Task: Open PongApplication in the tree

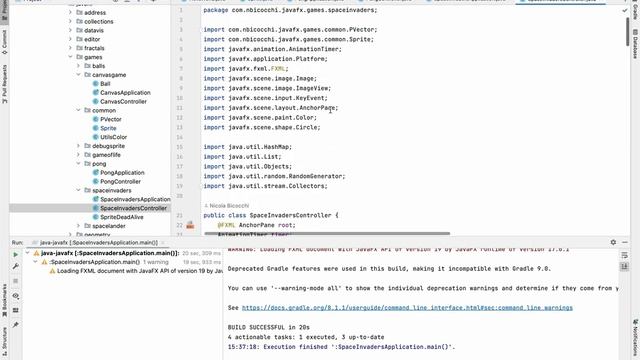Action: (x=122, y=173)
